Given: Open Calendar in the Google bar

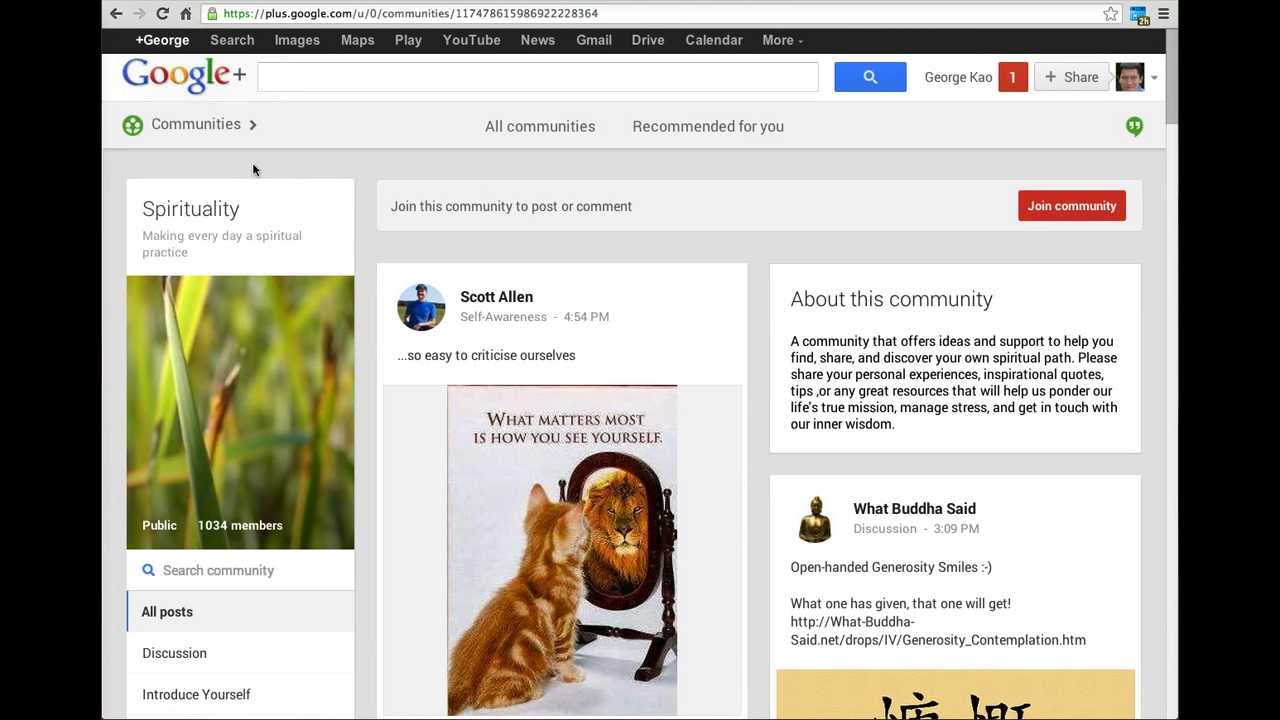Looking at the screenshot, I should click(714, 40).
